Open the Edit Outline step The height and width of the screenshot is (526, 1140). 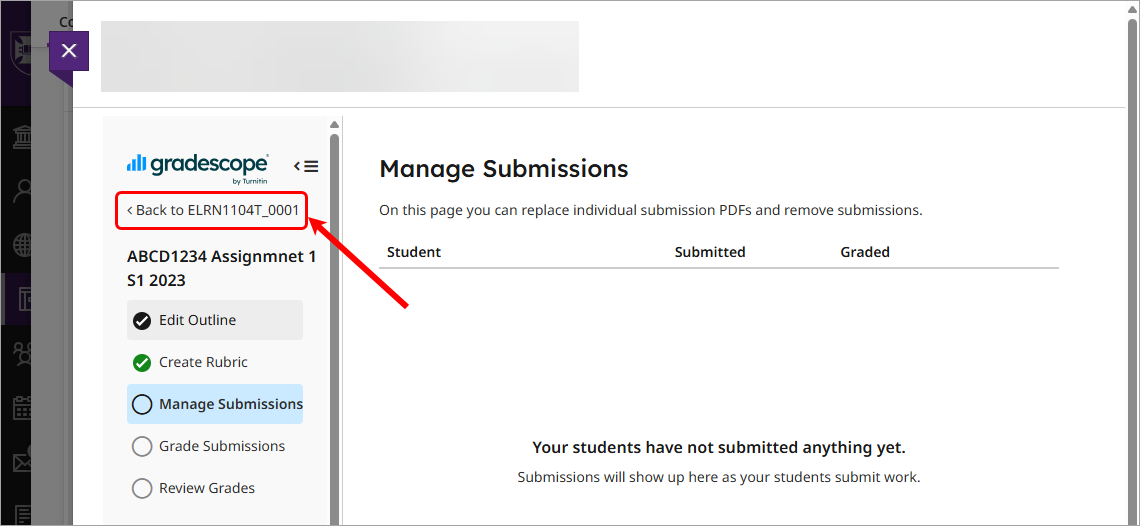[x=198, y=320]
